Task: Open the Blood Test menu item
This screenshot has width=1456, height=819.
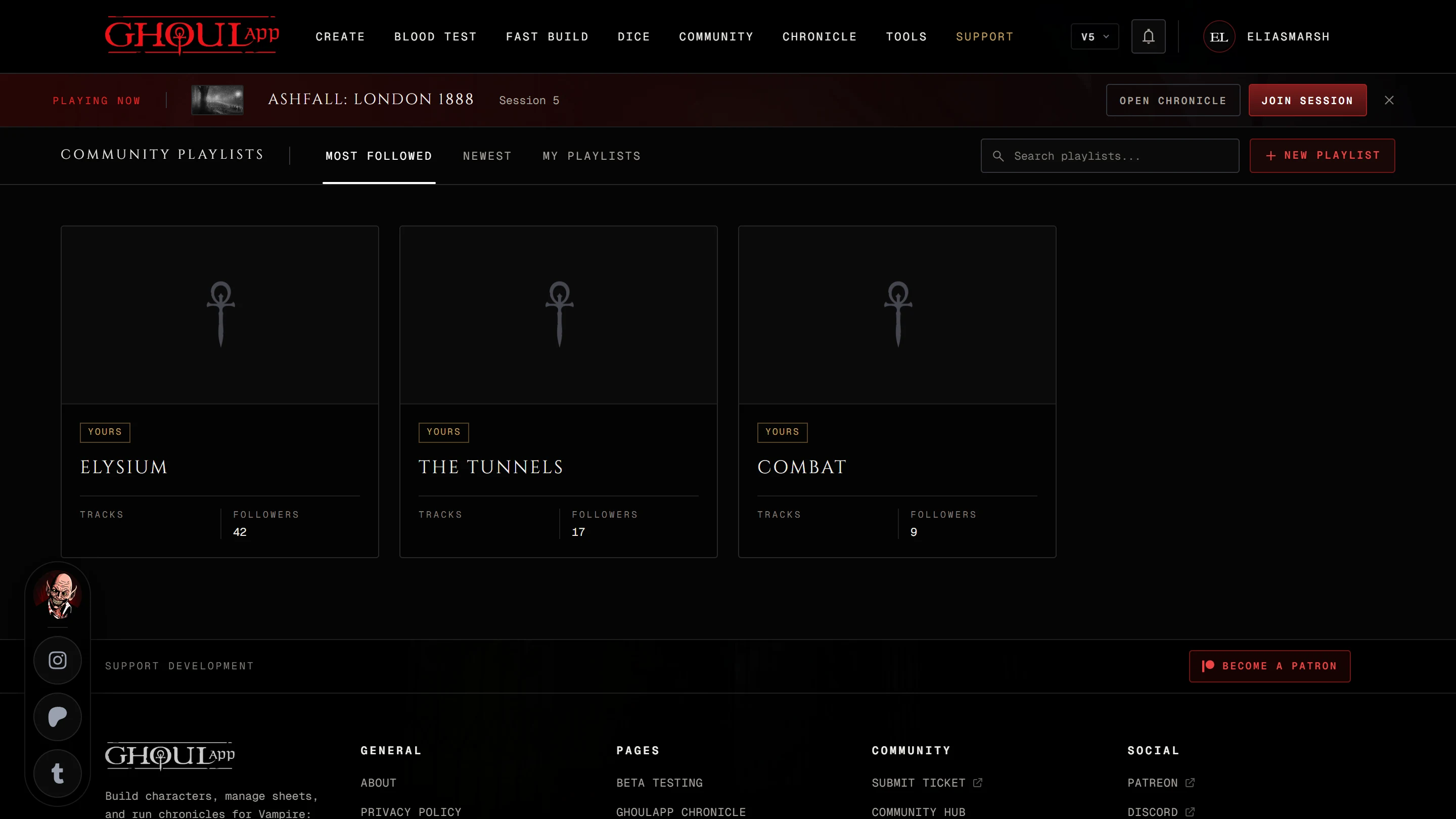Action: pyautogui.click(x=435, y=37)
